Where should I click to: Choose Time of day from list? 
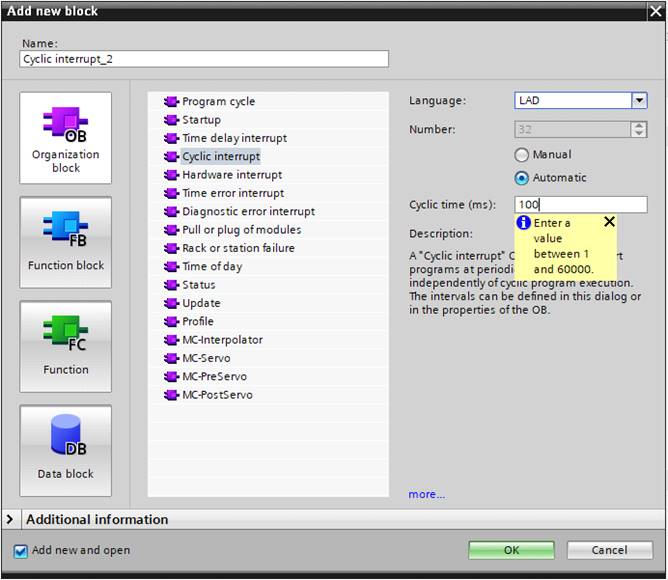212,266
